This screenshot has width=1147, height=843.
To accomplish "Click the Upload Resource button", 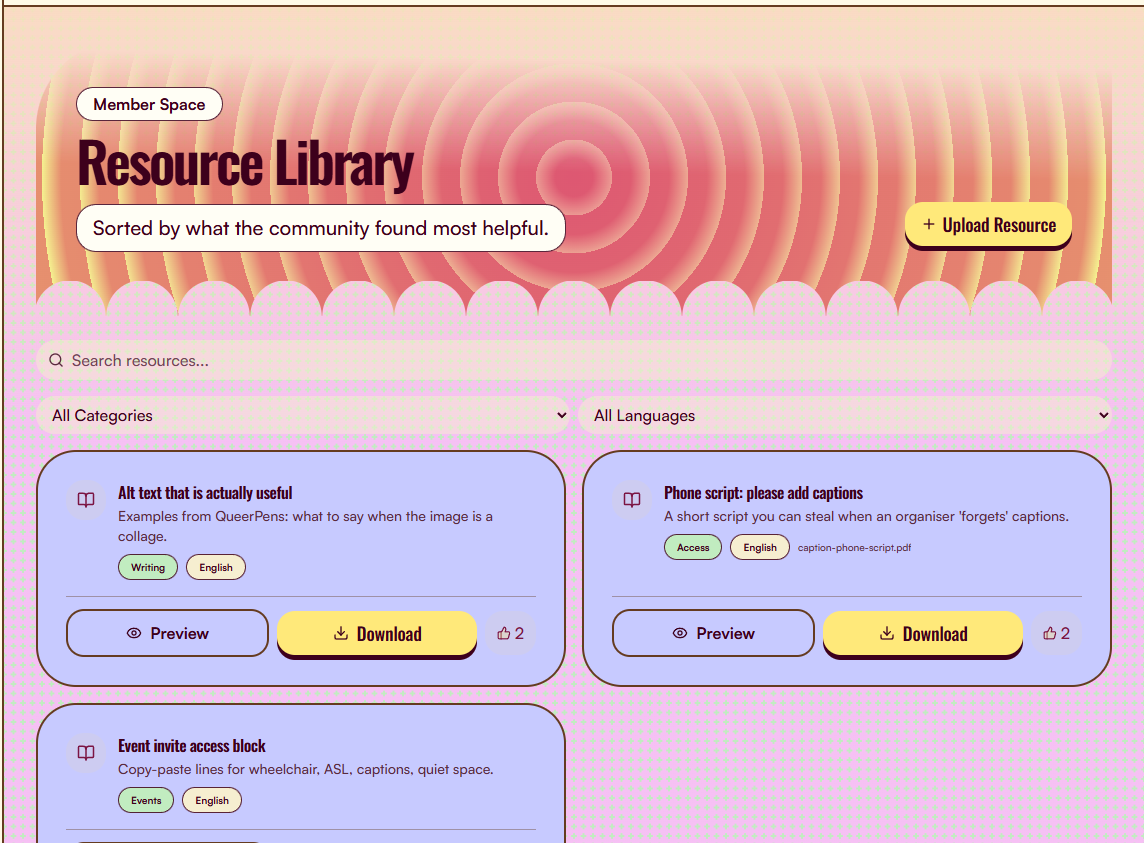I will 988,225.
